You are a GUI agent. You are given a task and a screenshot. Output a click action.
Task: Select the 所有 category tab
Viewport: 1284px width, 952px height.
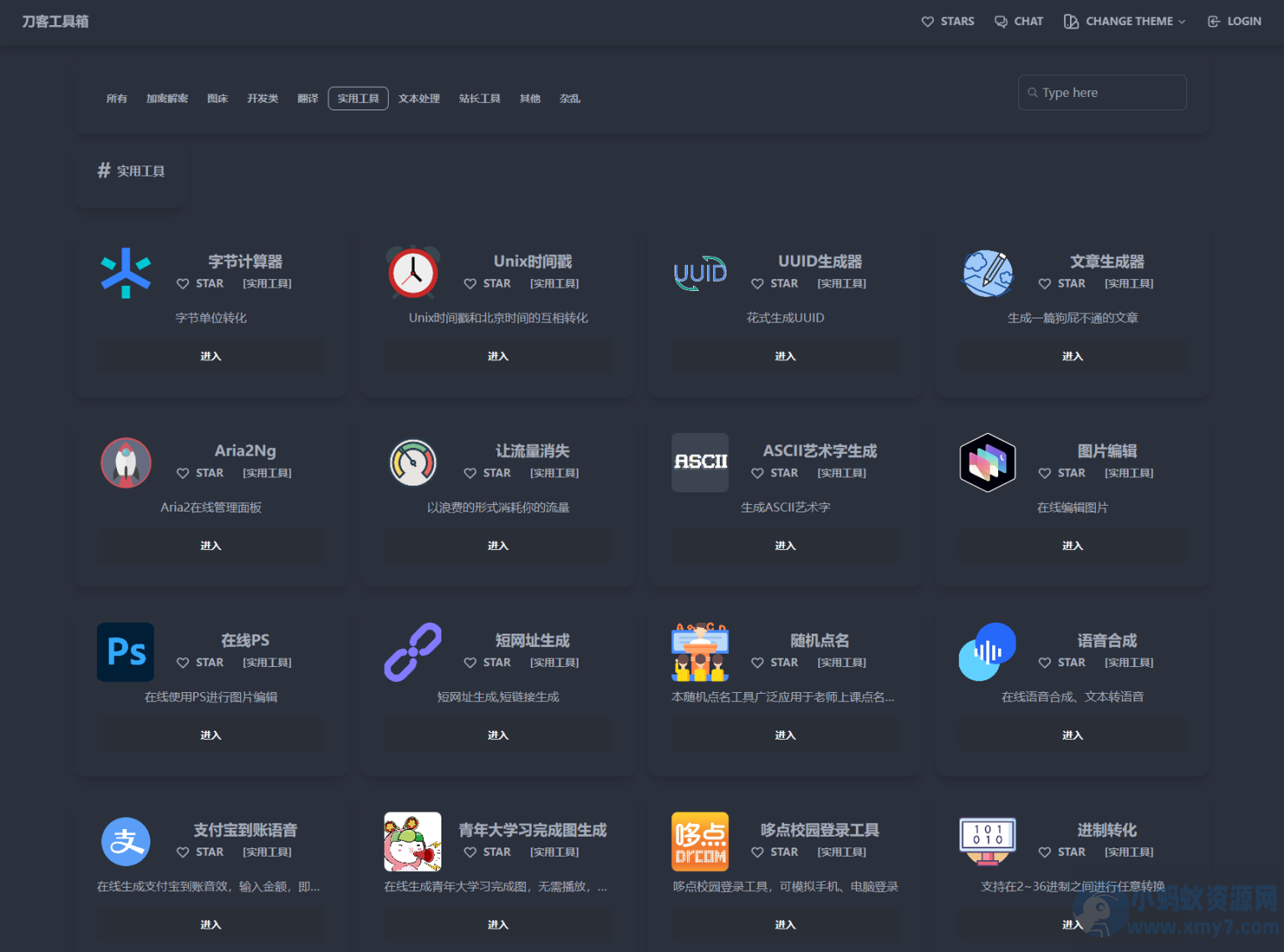(x=117, y=99)
